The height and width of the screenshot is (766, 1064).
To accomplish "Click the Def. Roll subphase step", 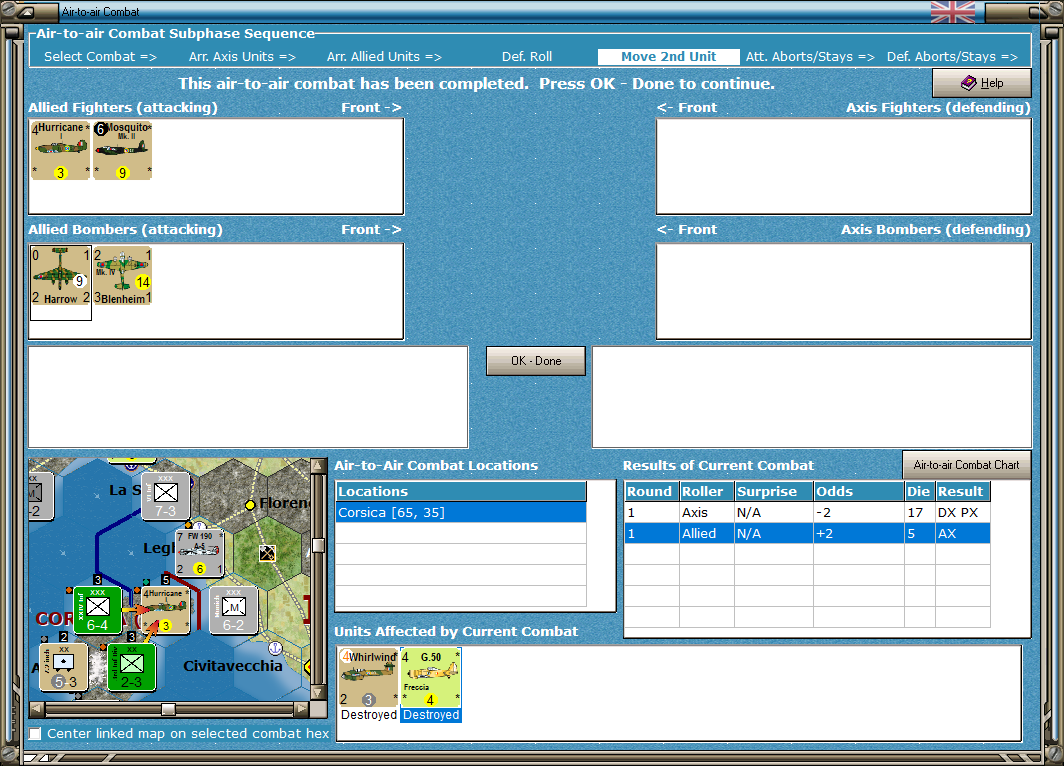I will [527, 57].
